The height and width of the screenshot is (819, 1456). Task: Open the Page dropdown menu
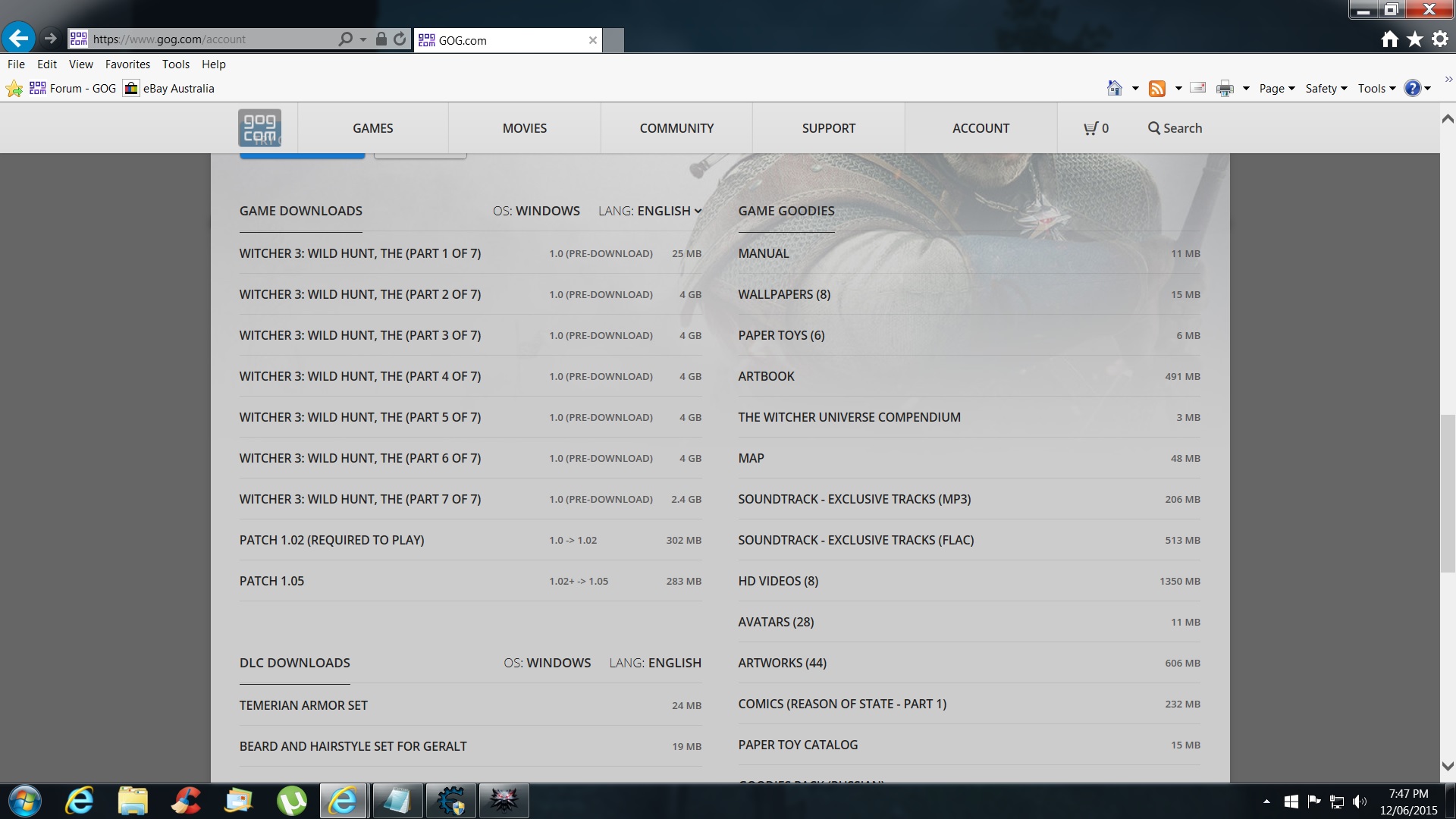[x=1277, y=89]
